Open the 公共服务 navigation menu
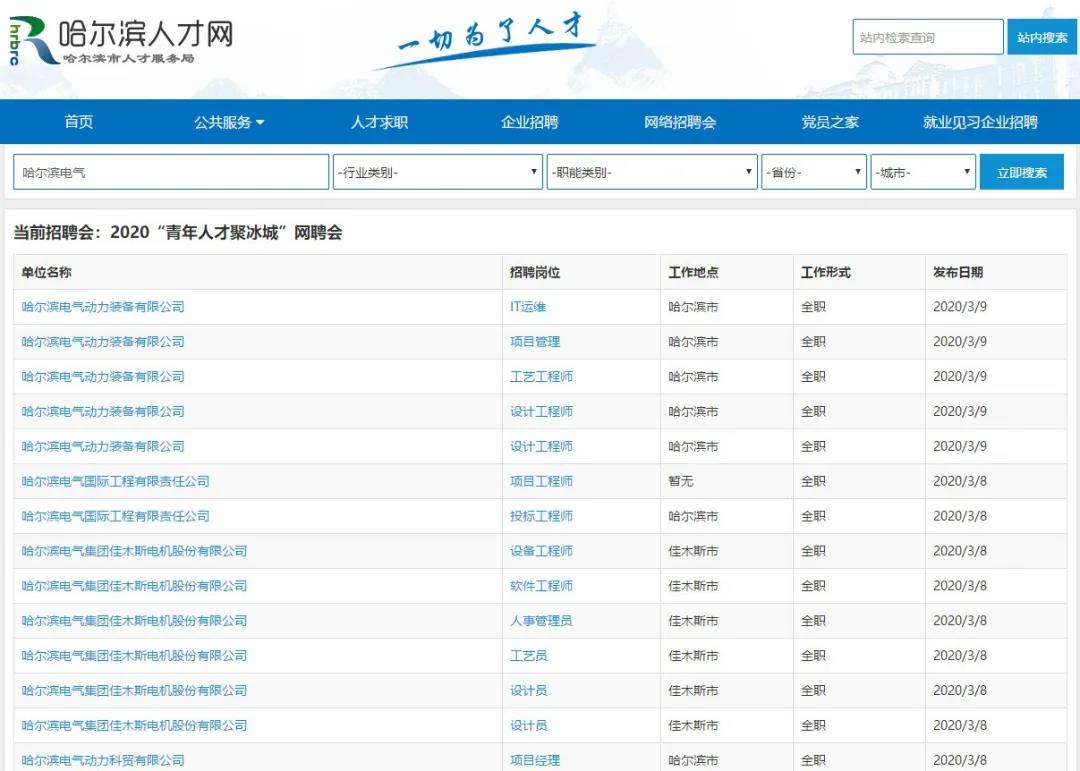This screenshot has height=771, width=1080. click(229, 122)
